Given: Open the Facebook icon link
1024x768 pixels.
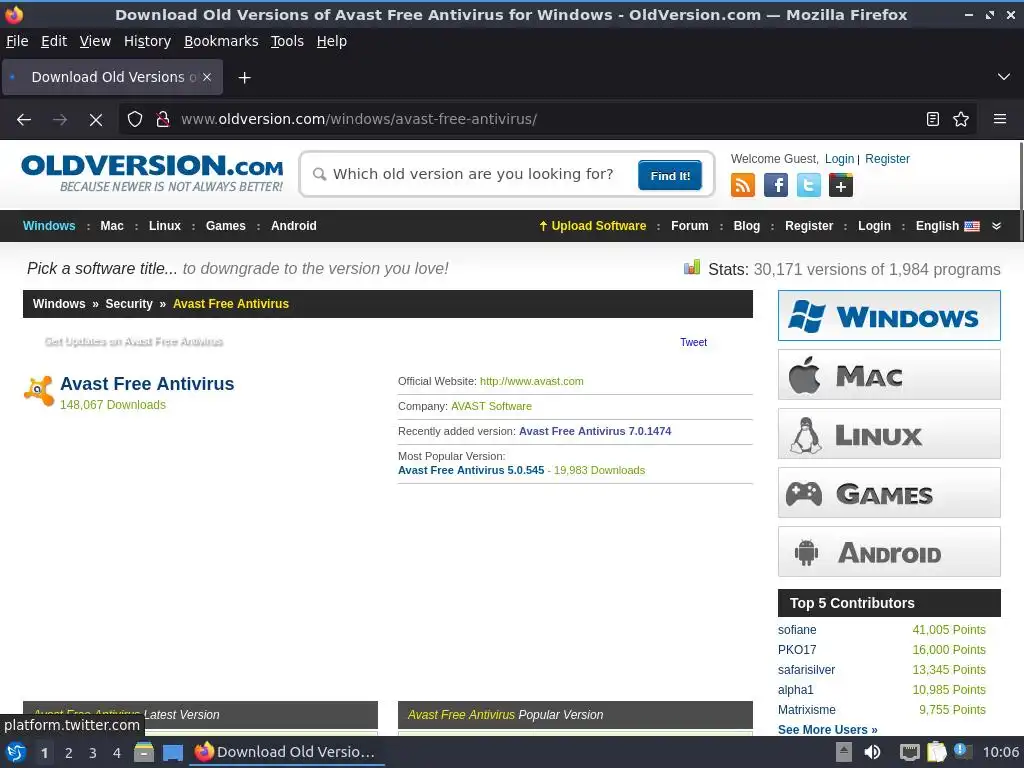Looking at the screenshot, I should coord(775,185).
